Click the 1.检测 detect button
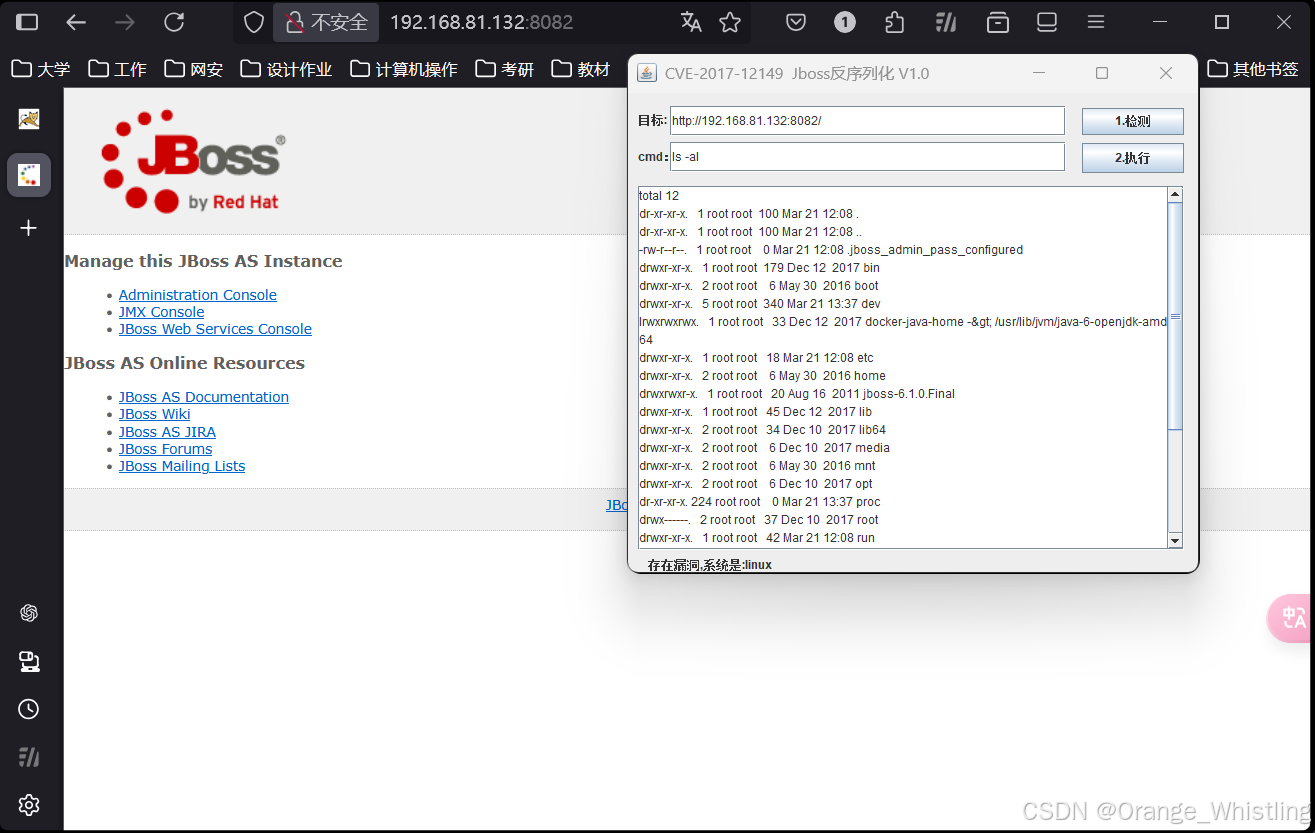The width and height of the screenshot is (1315, 833). [1133, 122]
